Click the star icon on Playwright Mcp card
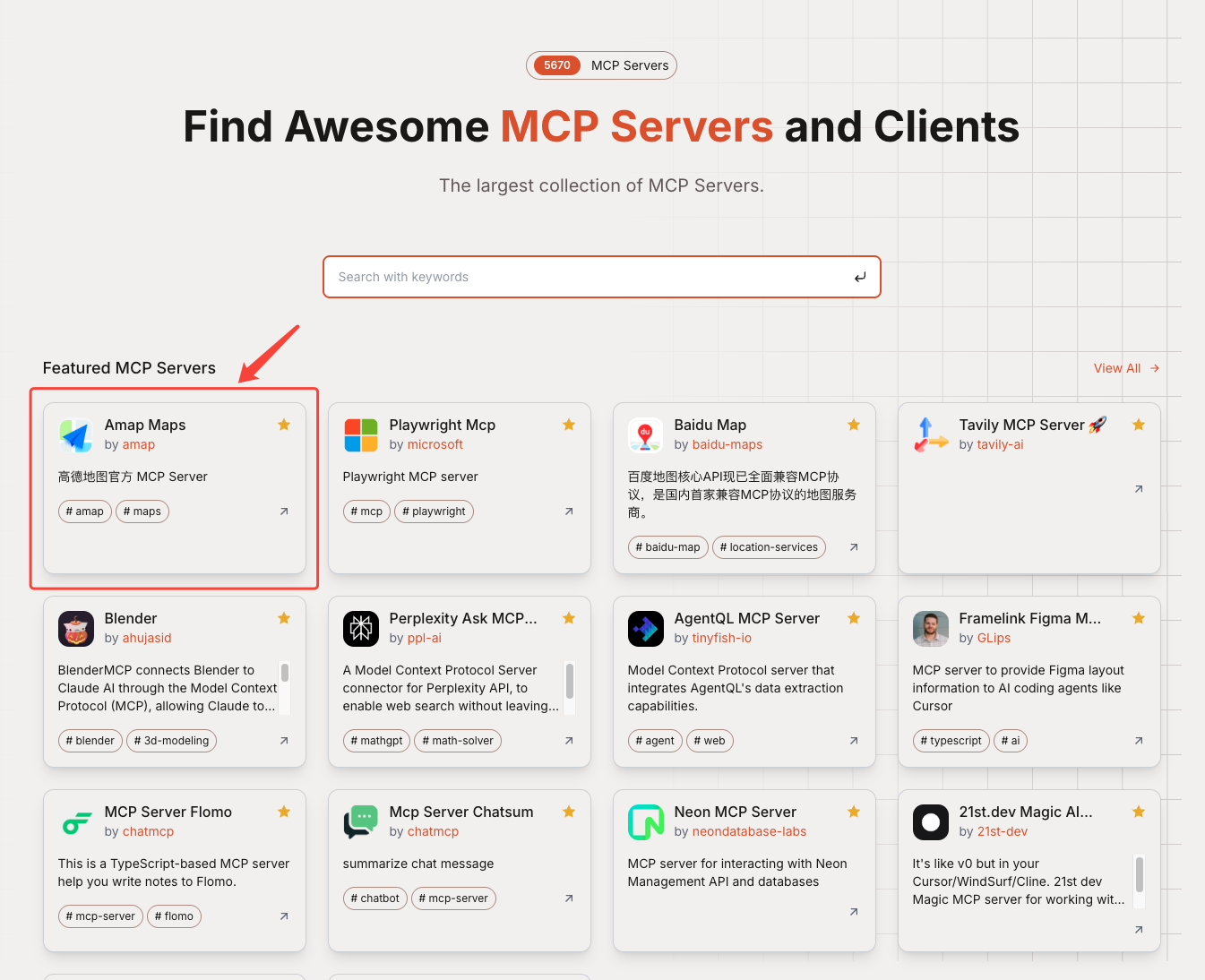The image size is (1205, 980). (x=569, y=425)
